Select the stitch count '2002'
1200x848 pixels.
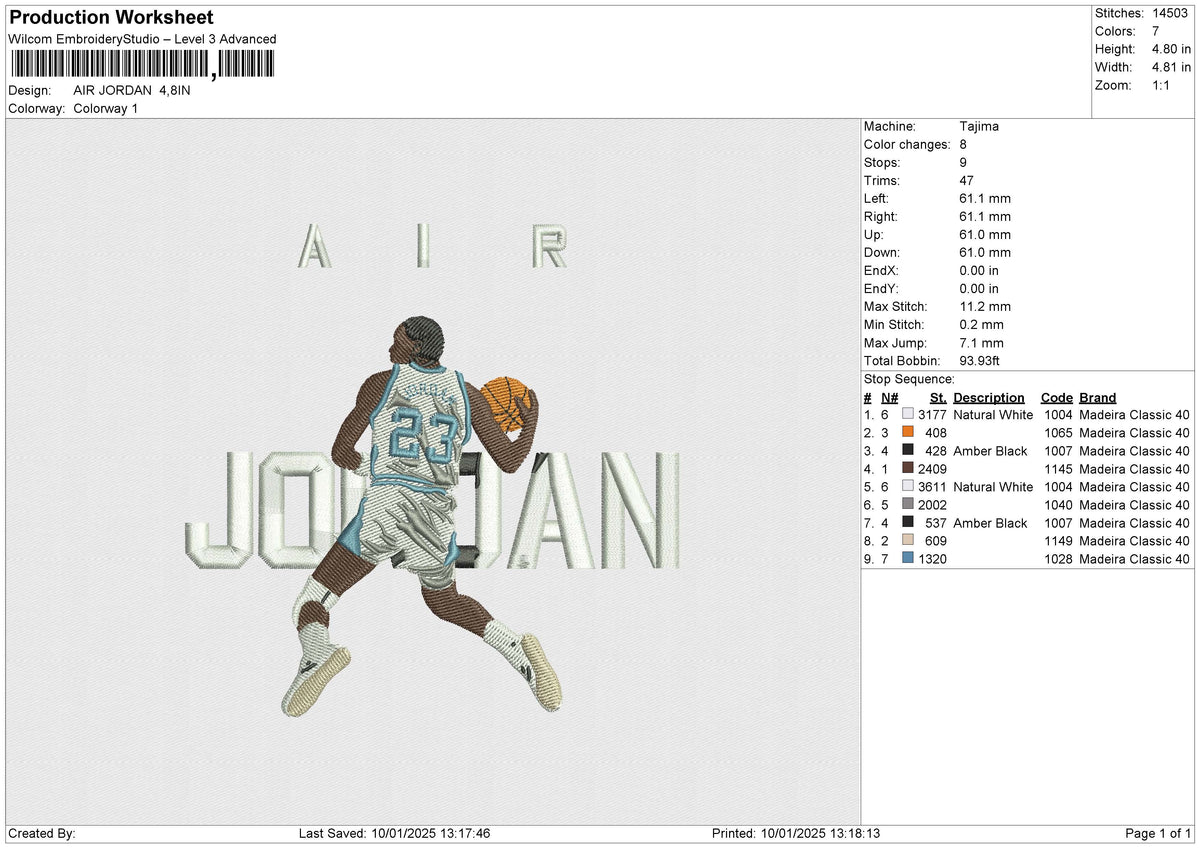[932, 505]
